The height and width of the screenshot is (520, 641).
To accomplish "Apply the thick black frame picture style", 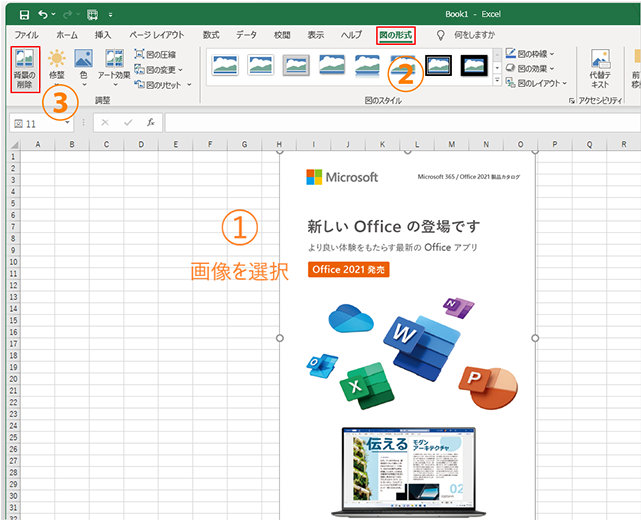I will click(474, 65).
